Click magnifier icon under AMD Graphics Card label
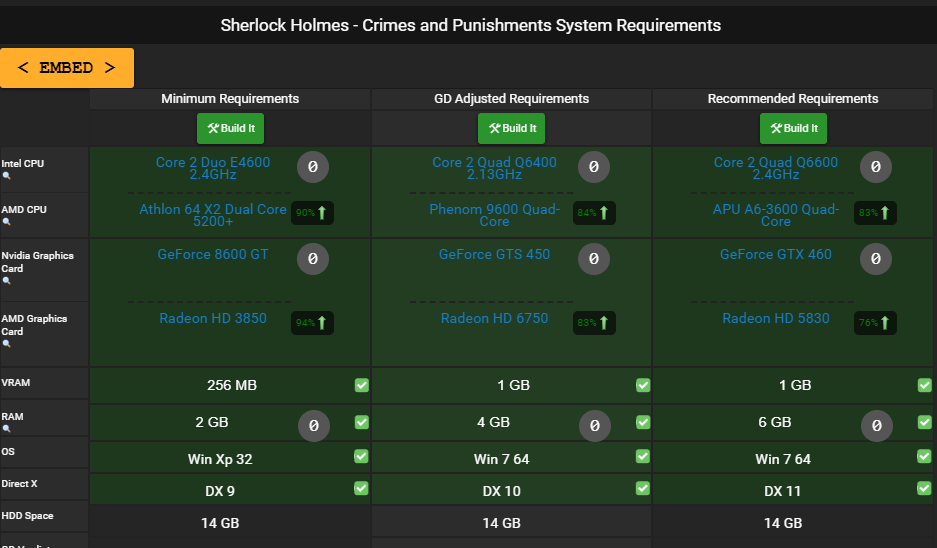Image resolution: width=937 pixels, height=548 pixels. 7,344
